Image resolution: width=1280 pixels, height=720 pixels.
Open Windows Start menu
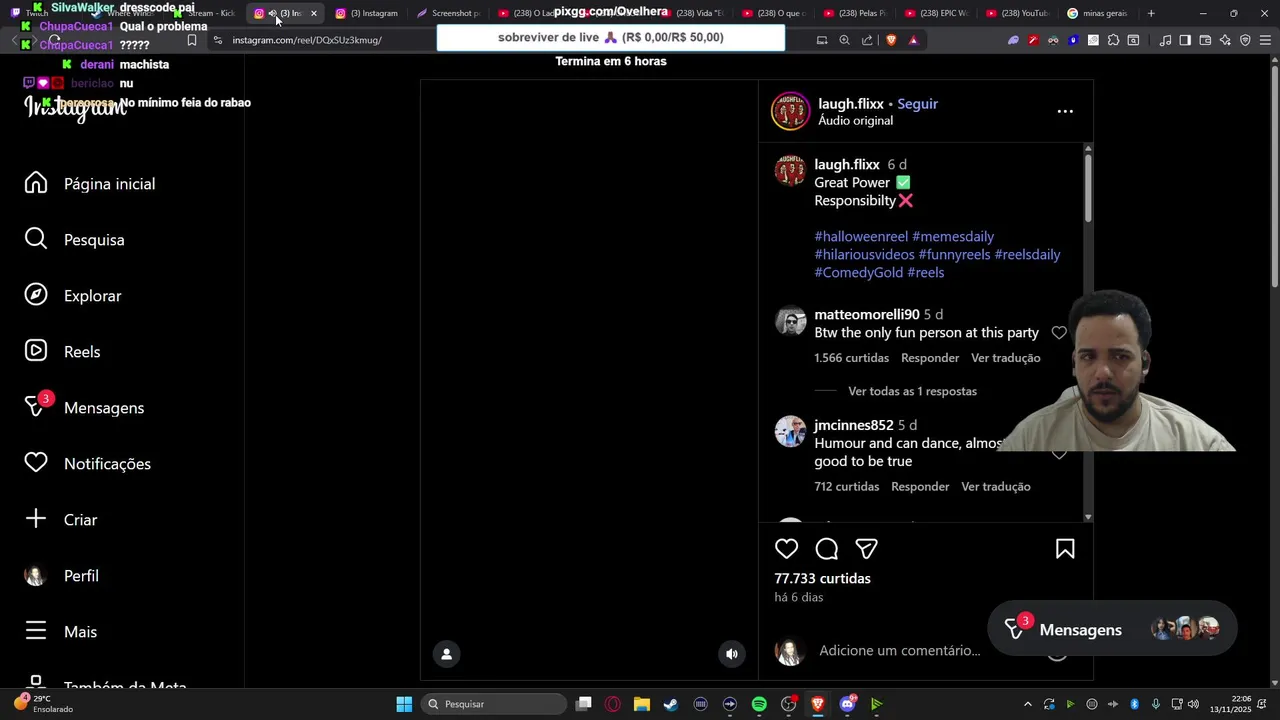click(x=404, y=704)
